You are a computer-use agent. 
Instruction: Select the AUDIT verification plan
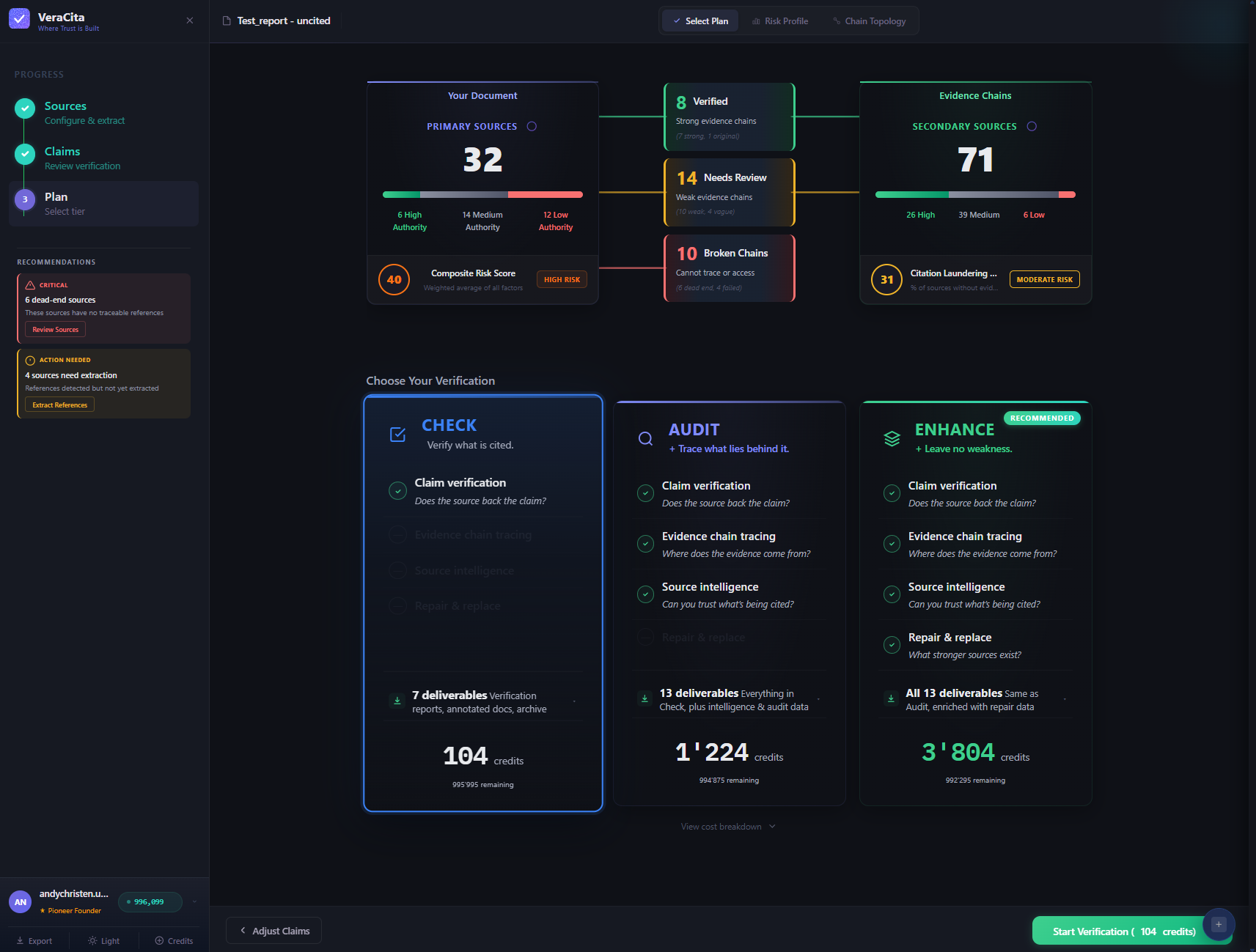tap(730, 603)
